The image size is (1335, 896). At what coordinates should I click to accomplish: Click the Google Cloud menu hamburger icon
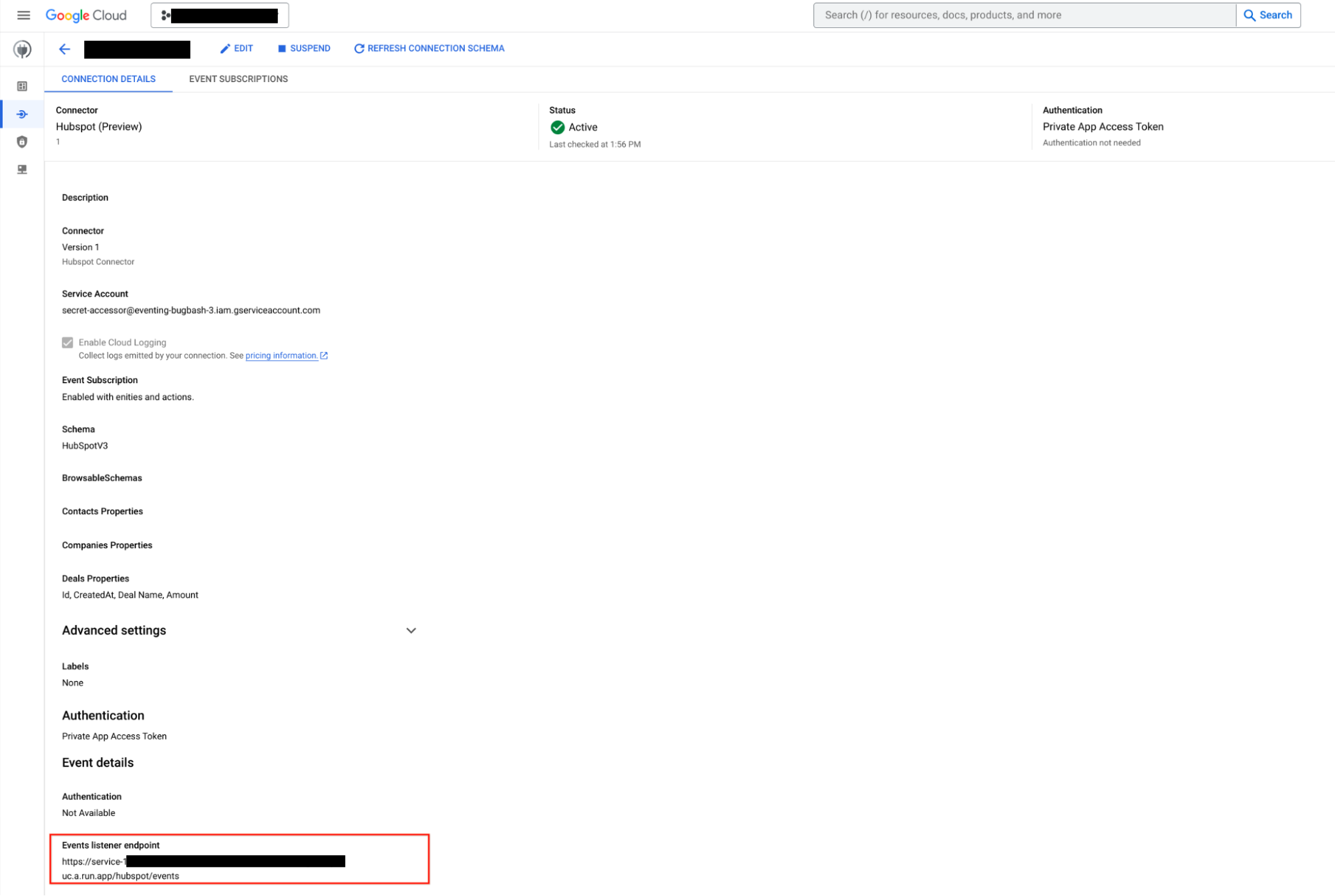pyautogui.click(x=23, y=15)
